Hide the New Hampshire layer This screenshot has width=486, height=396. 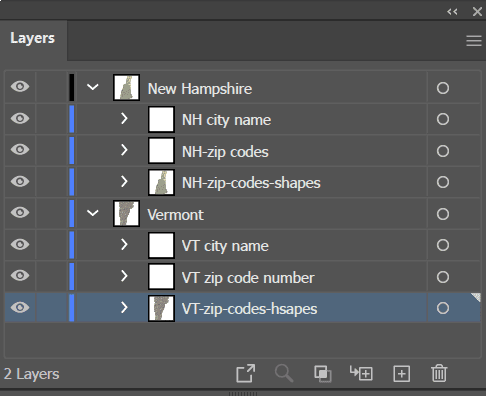click(x=20, y=87)
